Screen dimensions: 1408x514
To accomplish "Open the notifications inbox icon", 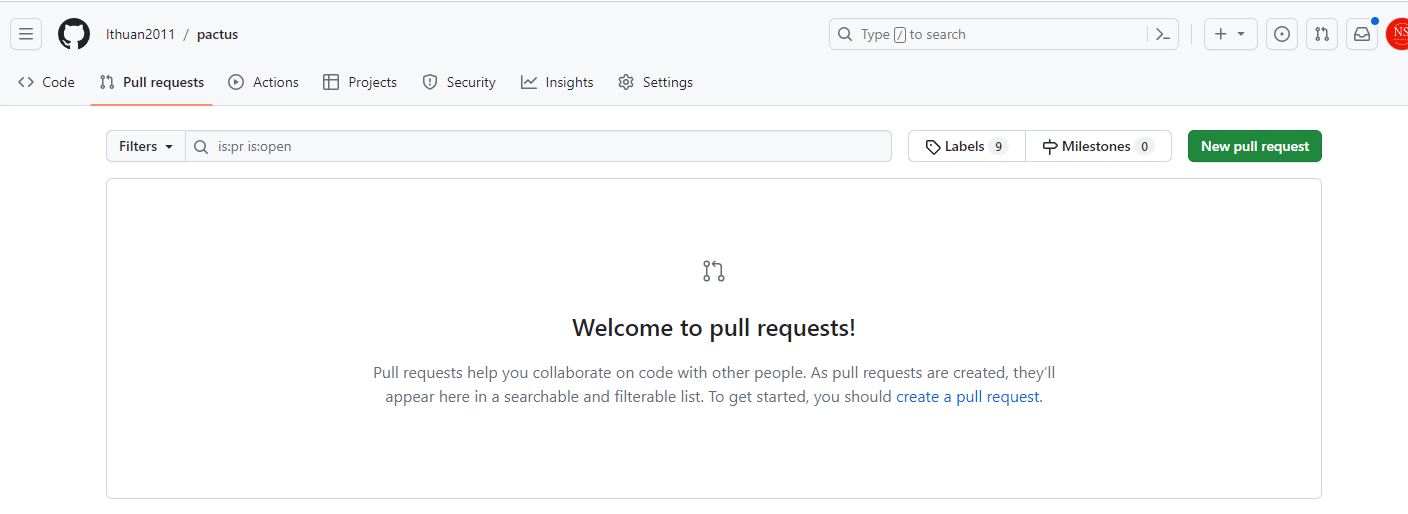I will [1362, 34].
